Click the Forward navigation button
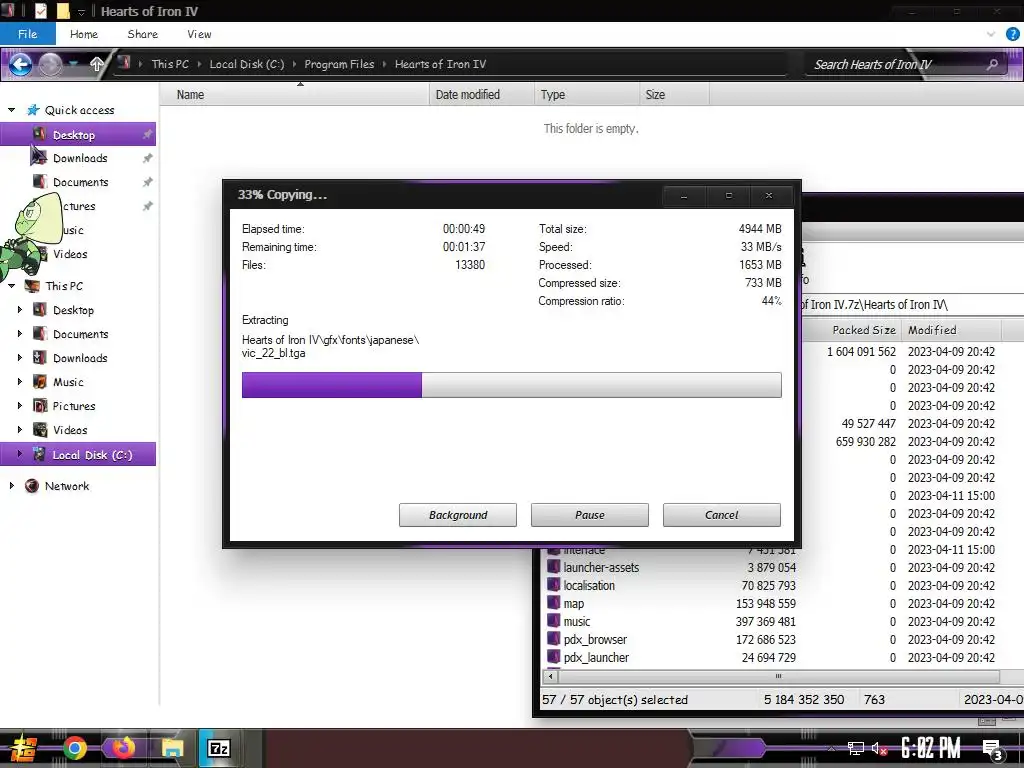This screenshot has width=1024, height=768. (50, 64)
